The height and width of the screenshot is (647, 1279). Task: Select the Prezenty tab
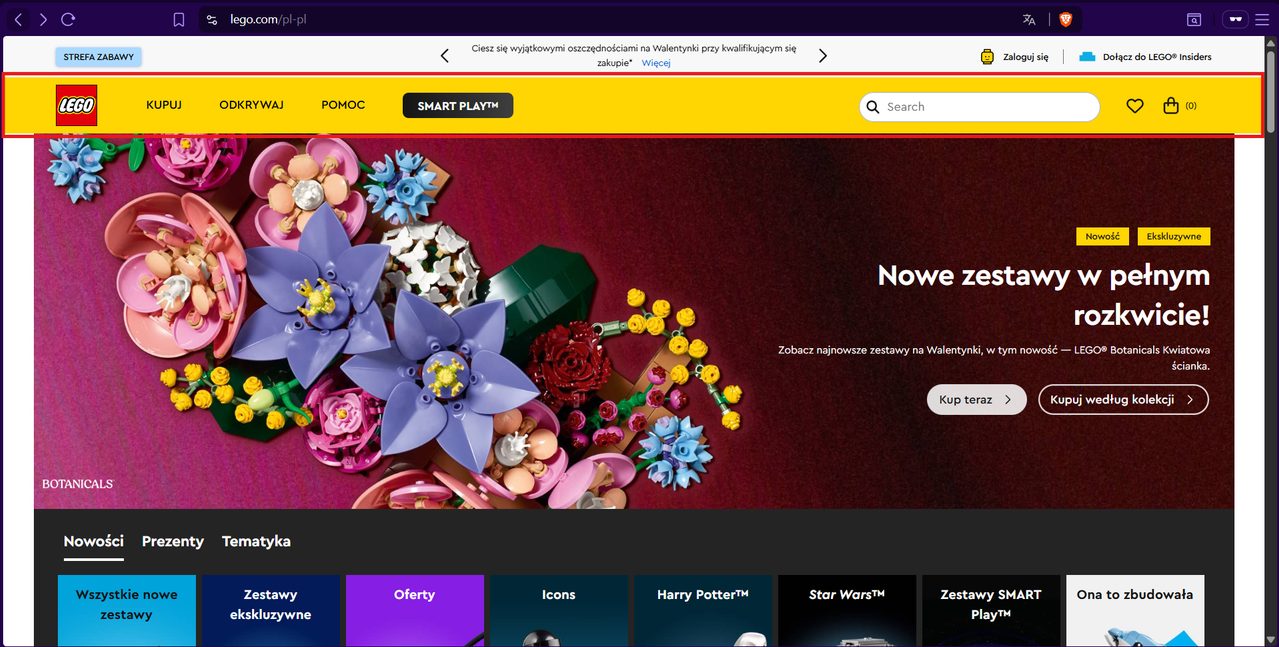[173, 541]
